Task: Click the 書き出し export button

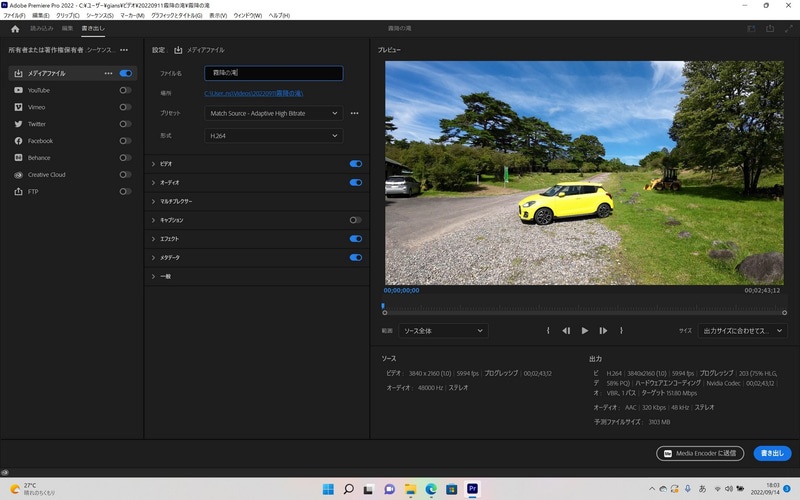Action: click(772, 453)
